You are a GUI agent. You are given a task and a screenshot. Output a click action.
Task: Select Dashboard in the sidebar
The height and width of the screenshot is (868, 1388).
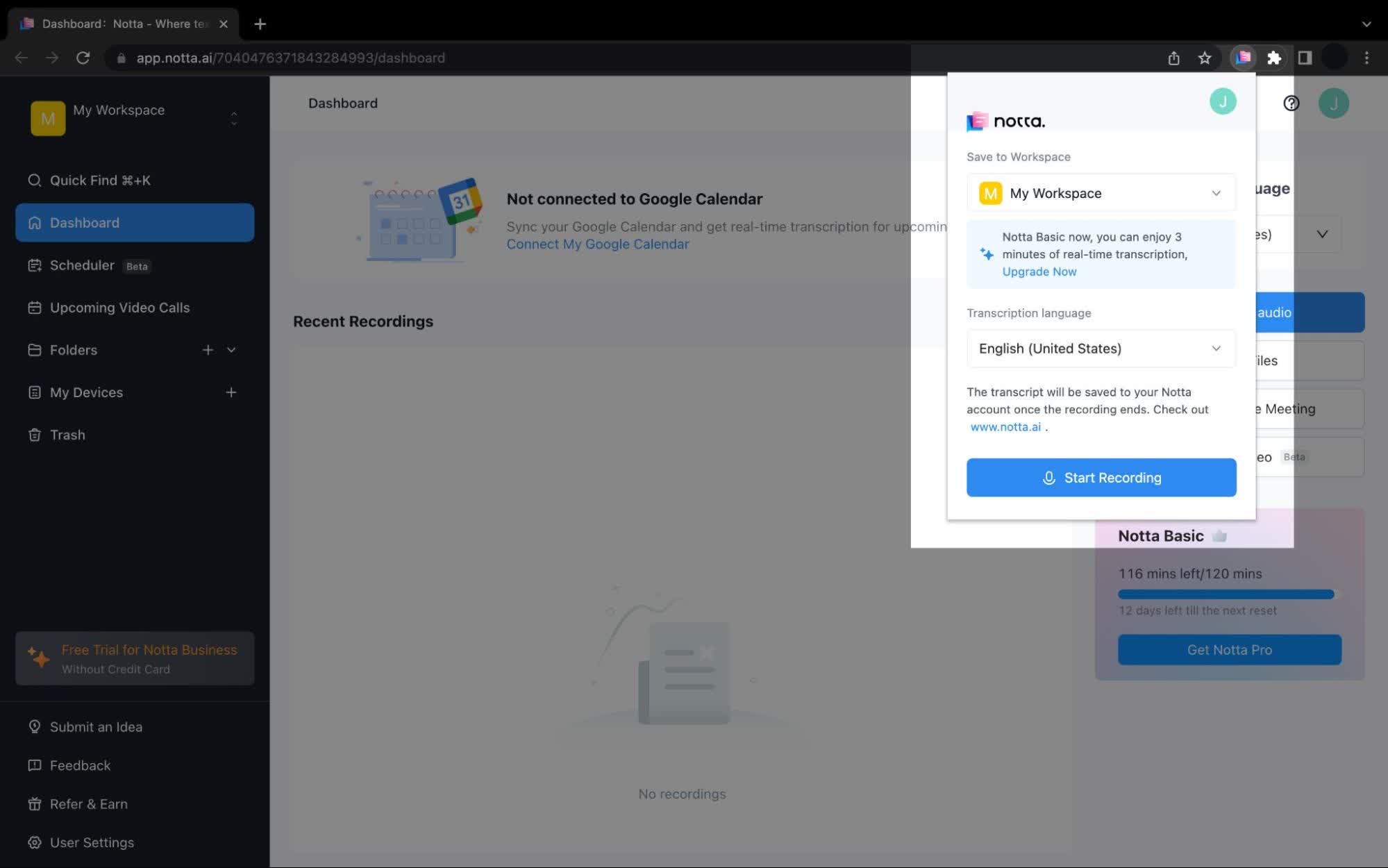(135, 222)
